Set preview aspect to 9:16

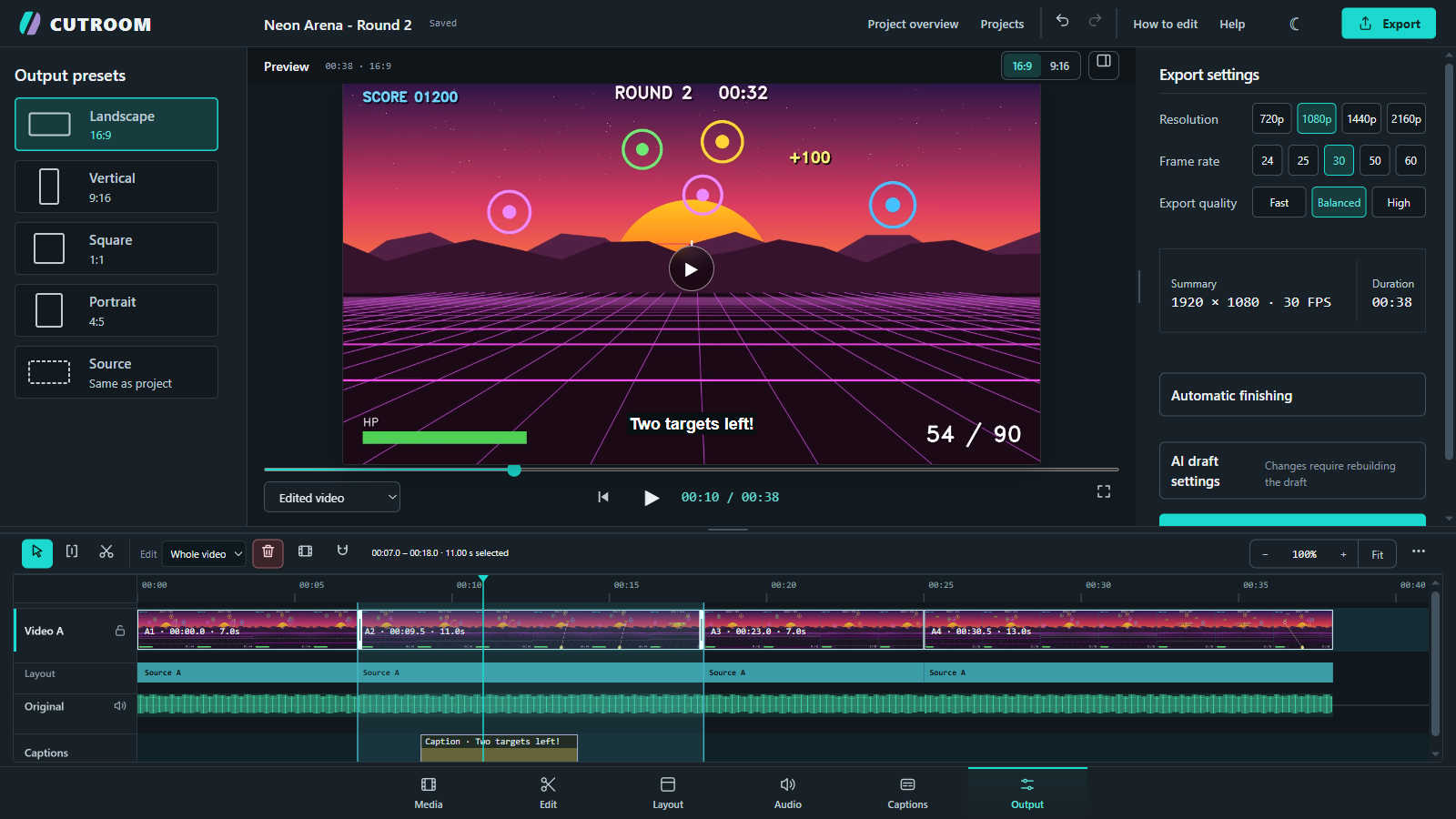click(x=1059, y=66)
